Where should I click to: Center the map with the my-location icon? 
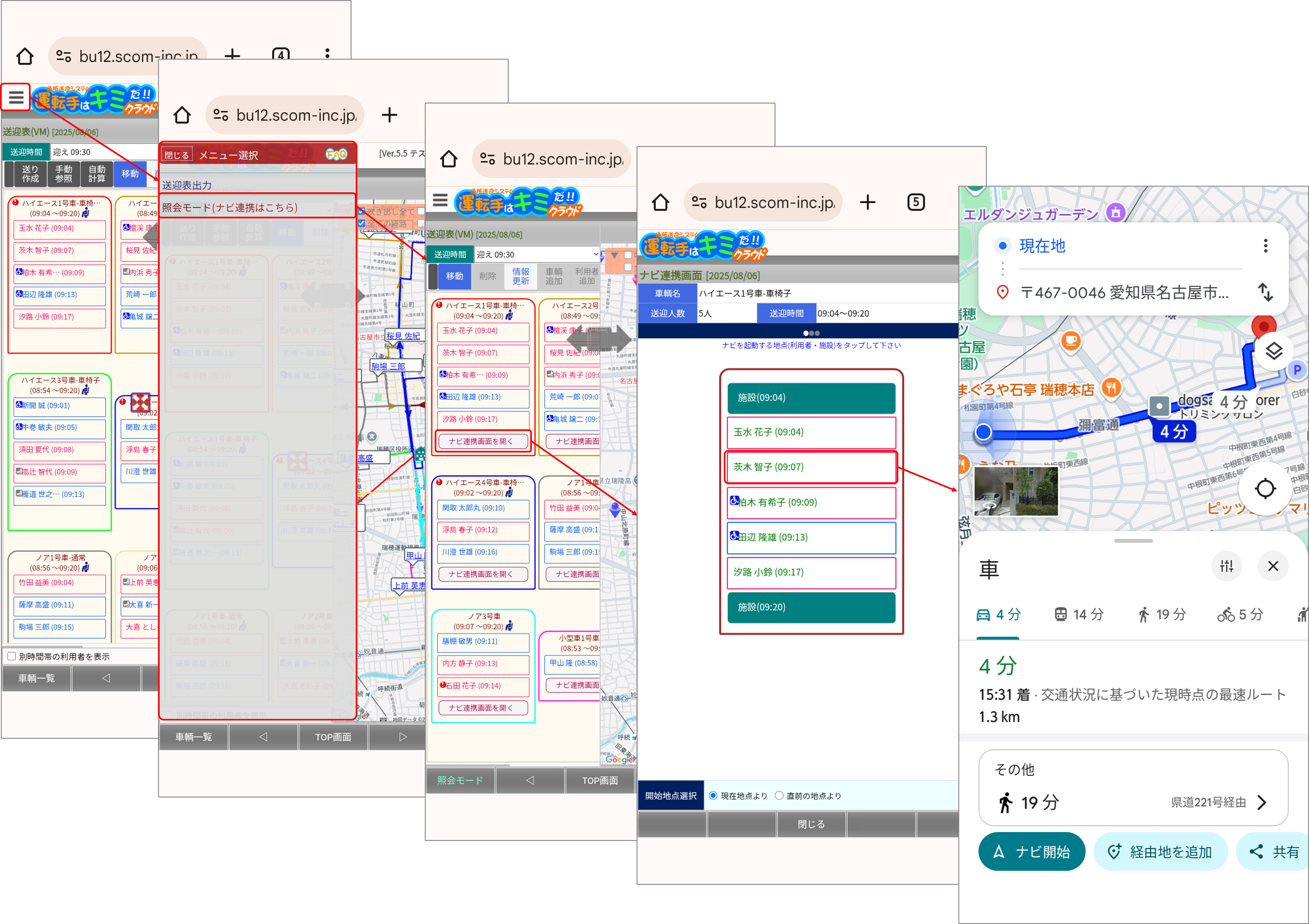tap(1265, 488)
